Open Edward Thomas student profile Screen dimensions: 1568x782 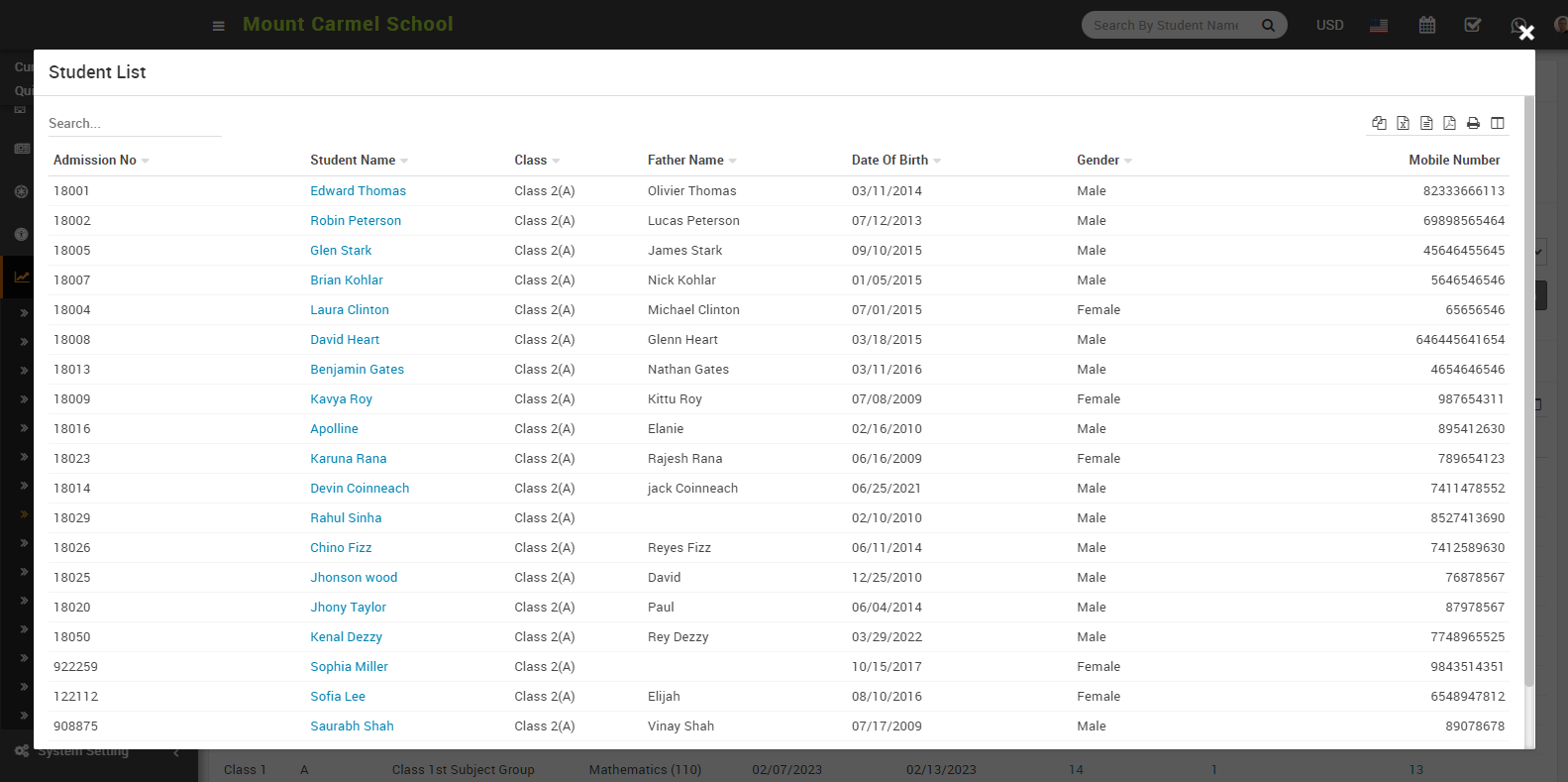coord(358,191)
